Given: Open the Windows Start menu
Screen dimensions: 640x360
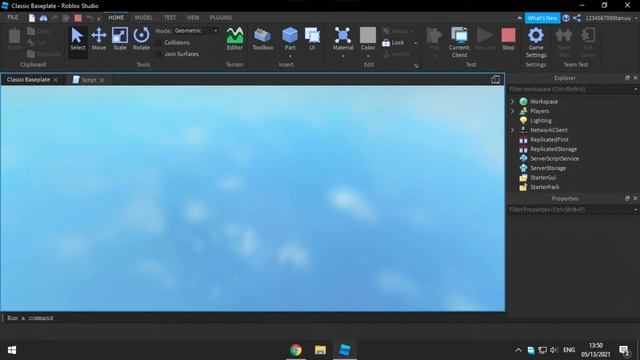Looking at the screenshot, I should 12,350.
